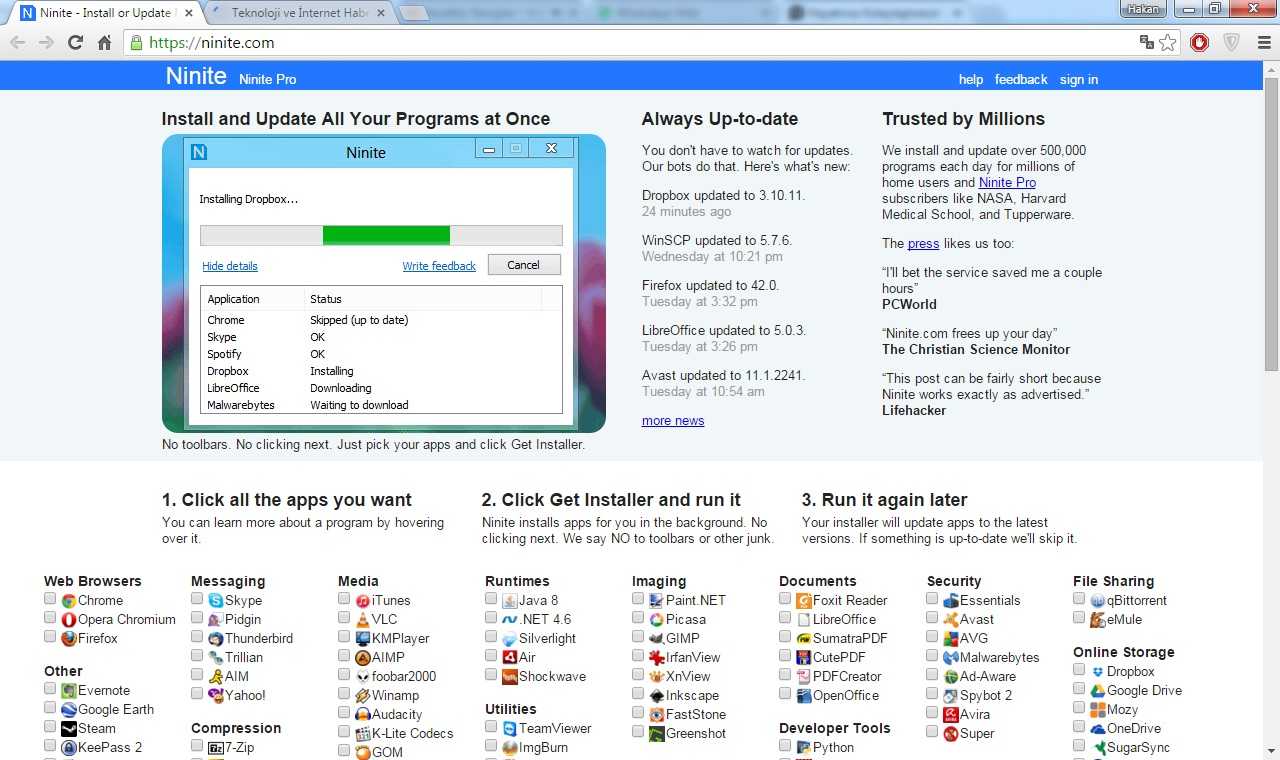The image size is (1280, 760).
Task: Click the Winamp icon
Action: (x=363, y=696)
